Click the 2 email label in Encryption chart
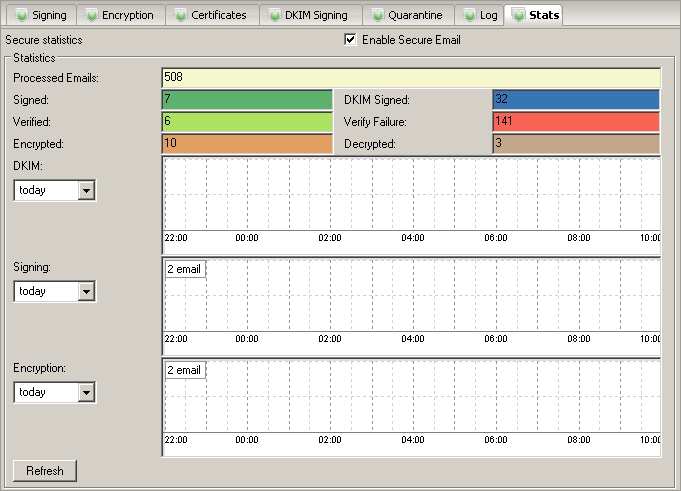 click(x=185, y=370)
